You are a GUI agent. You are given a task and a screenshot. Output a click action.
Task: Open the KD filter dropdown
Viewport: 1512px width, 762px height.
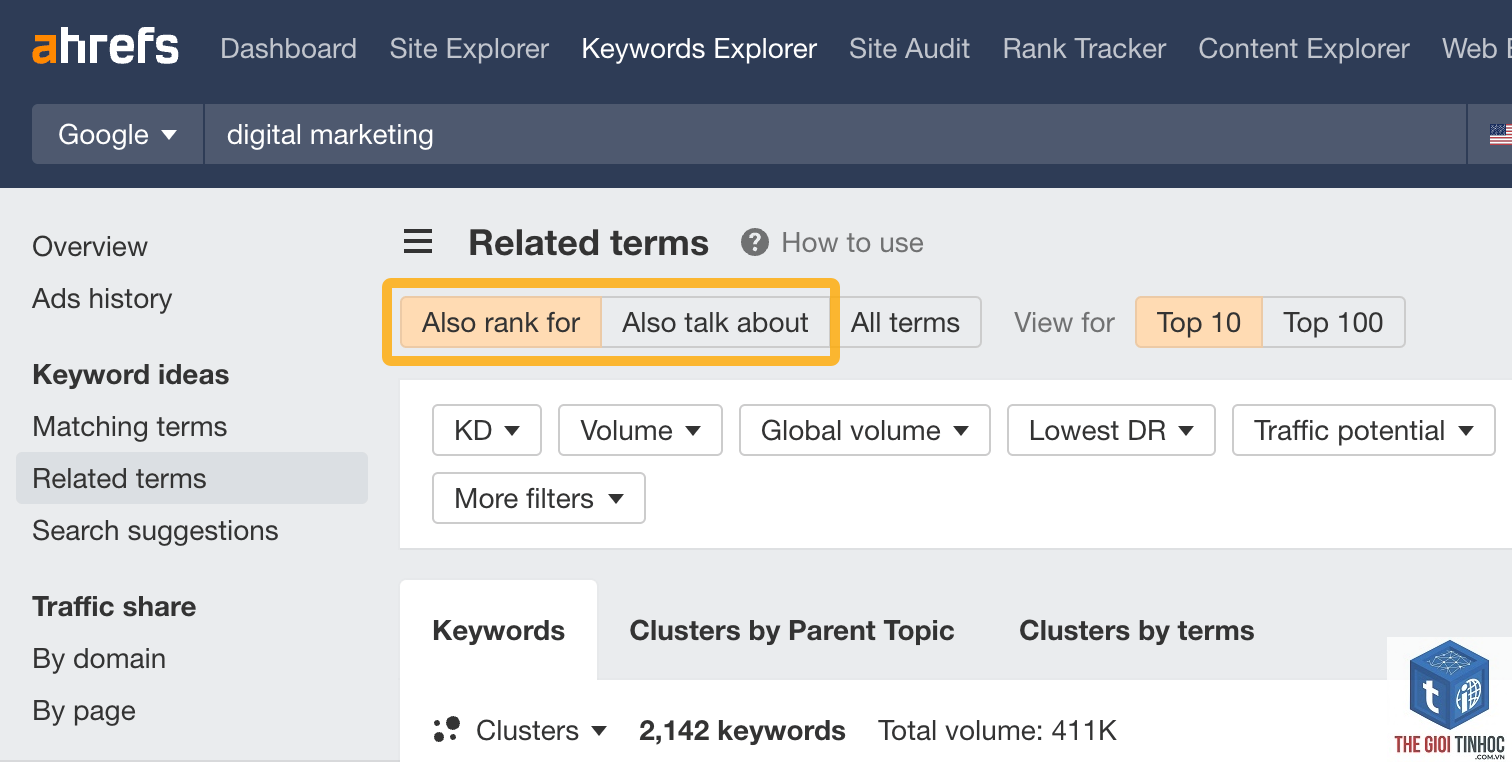[487, 430]
